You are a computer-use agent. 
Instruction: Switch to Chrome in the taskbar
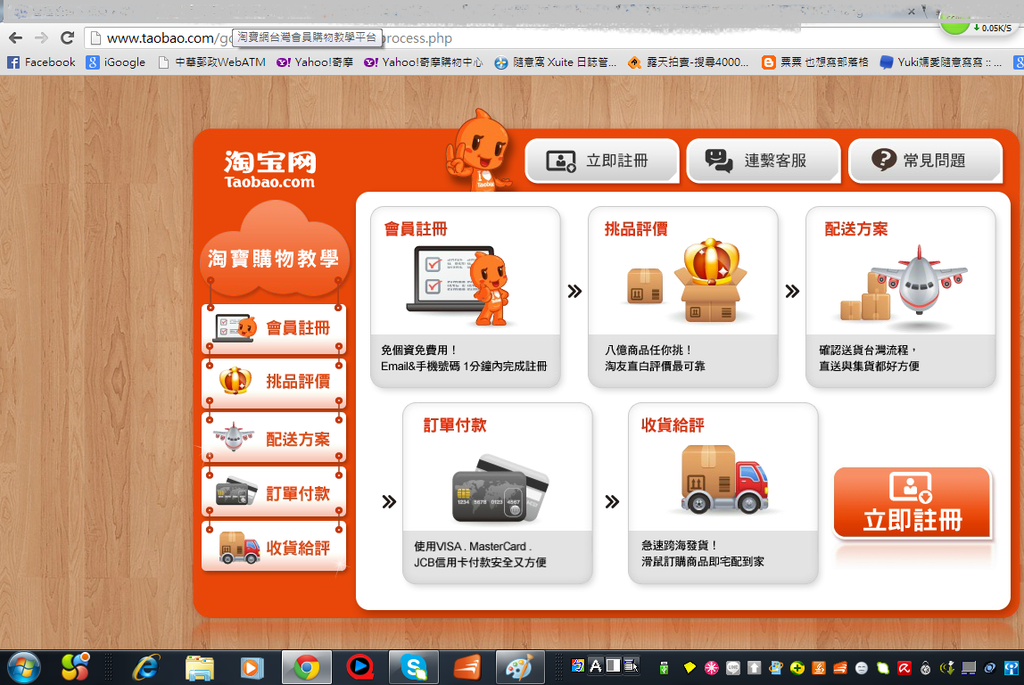(x=306, y=668)
